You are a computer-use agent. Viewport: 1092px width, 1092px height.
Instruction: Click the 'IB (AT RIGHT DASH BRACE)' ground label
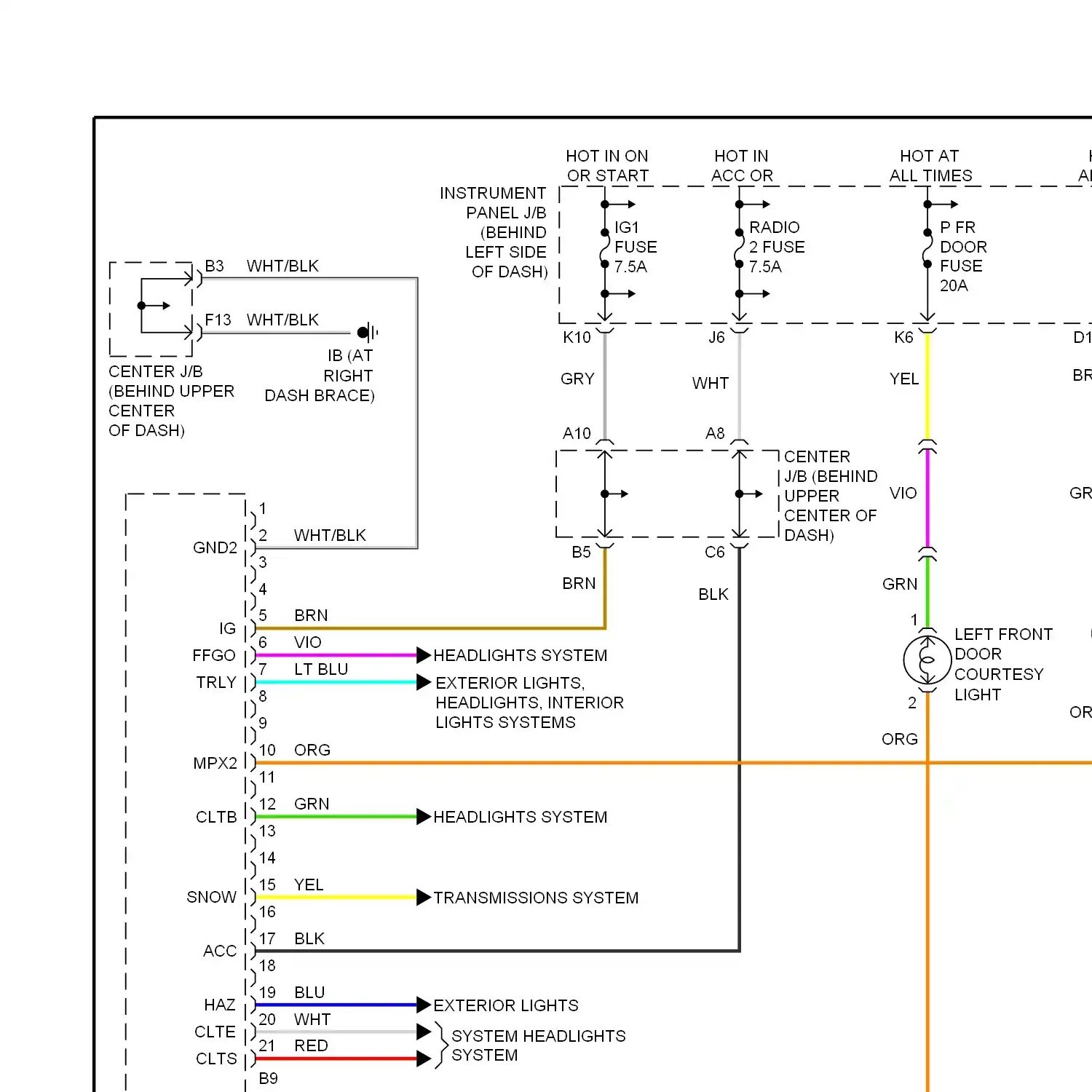pos(320,376)
